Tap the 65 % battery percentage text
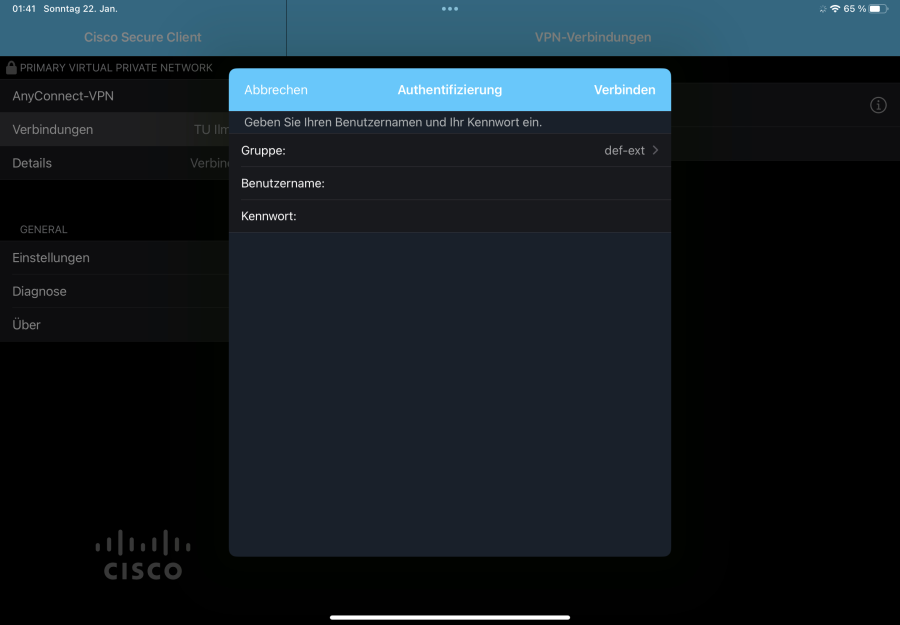Viewport: 900px width, 625px height. point(855,9)
